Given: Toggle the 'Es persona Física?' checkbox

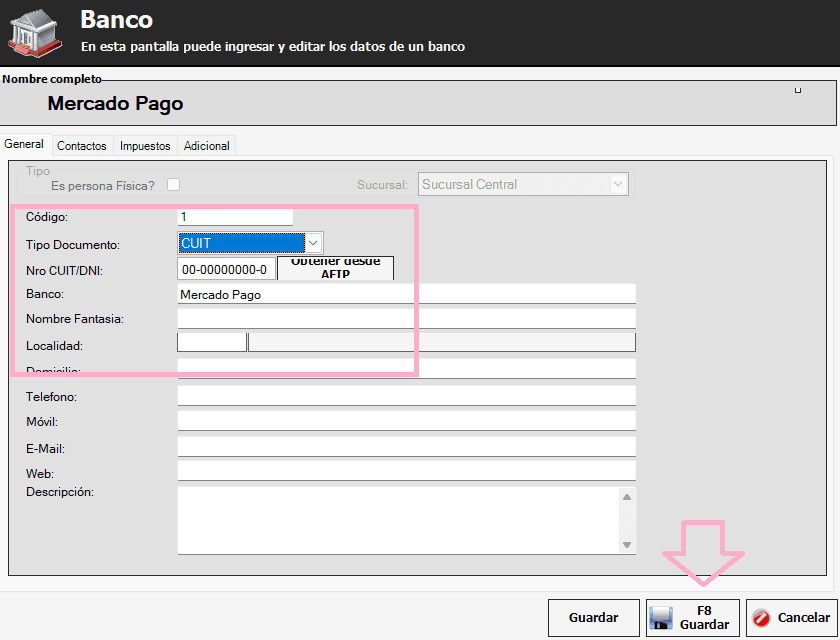Looking at the screenshot, I should pyautogui.click(x=174, y=184).
